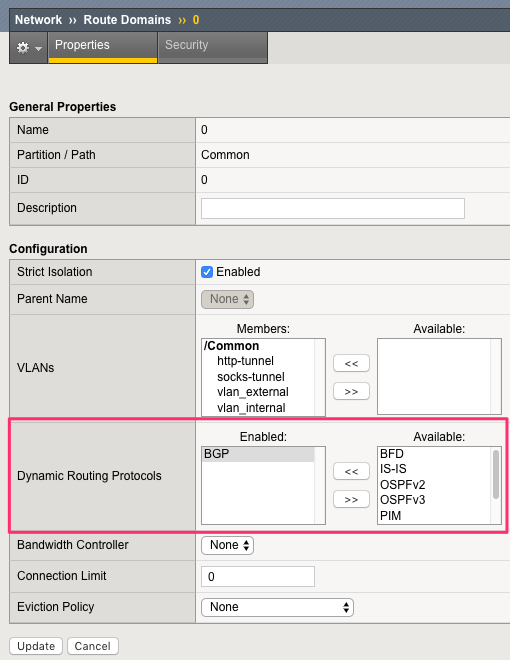Click Dynamic Routing Protocols << button
Viewport: 510px width, 660px height.
click(351, 471)
